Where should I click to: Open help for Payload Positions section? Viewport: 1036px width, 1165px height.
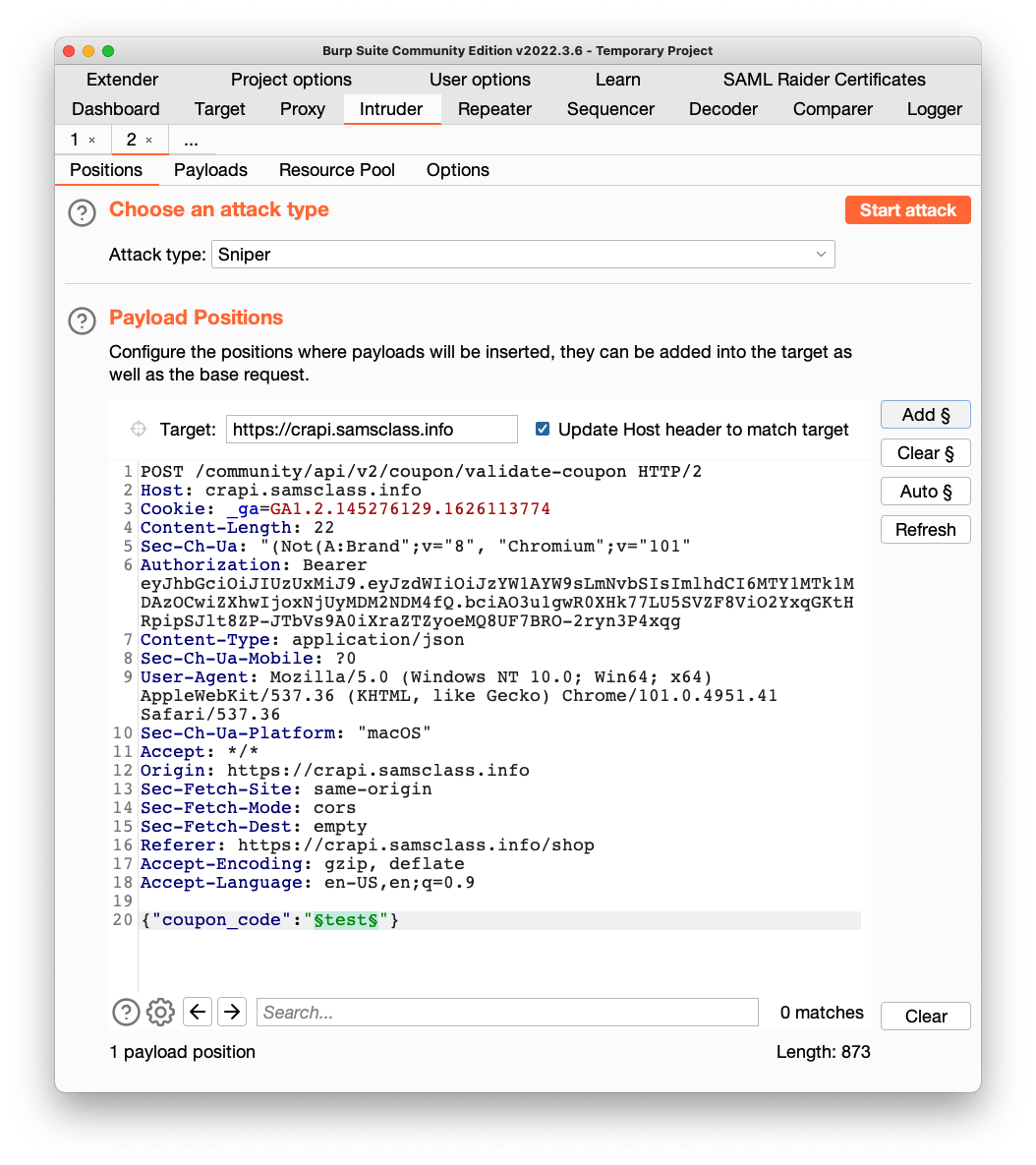(x=82, y=320)
